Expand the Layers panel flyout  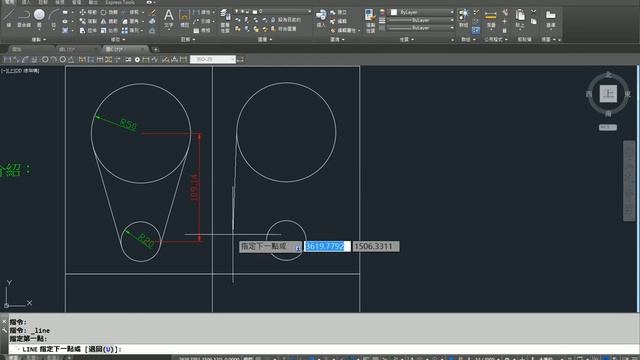tap(265, 40)
